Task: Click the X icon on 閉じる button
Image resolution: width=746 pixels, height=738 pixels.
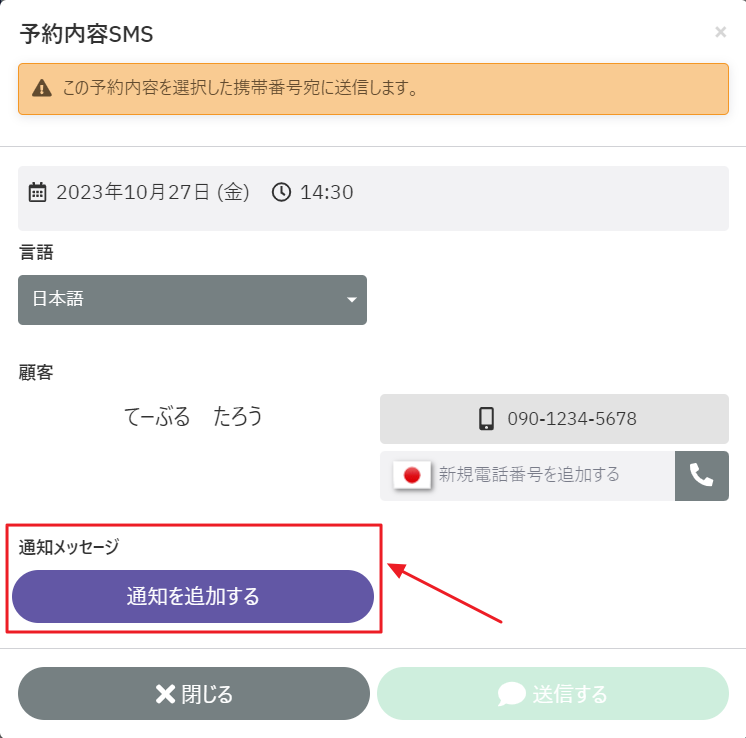Action: coord(165,694)
